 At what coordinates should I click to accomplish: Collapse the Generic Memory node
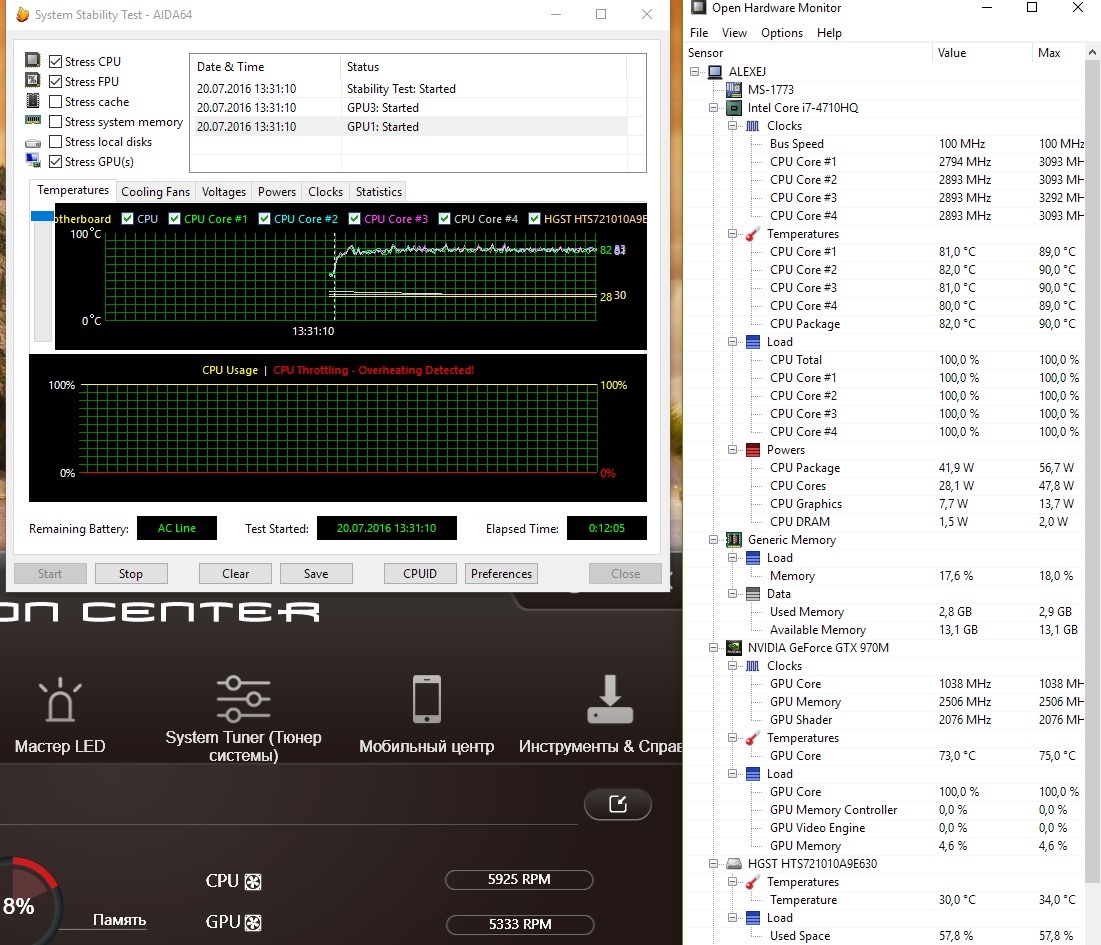(713, 539)
